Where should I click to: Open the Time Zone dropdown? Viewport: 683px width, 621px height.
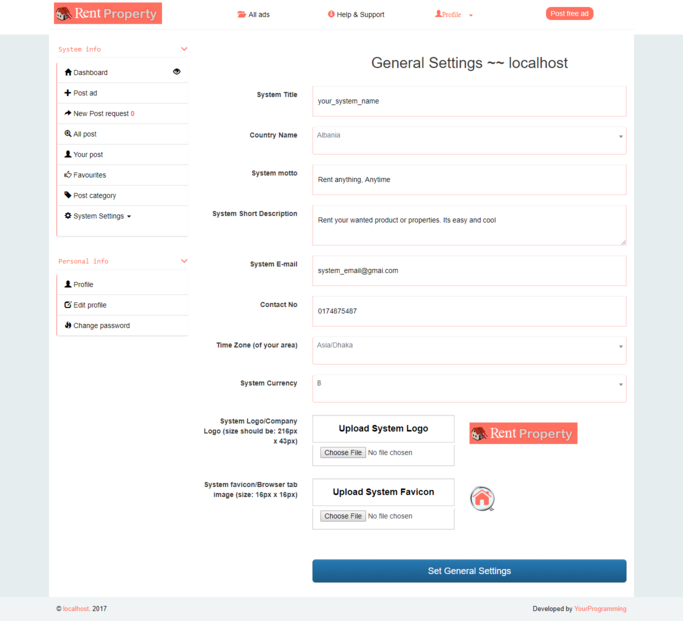click(469, 347)
